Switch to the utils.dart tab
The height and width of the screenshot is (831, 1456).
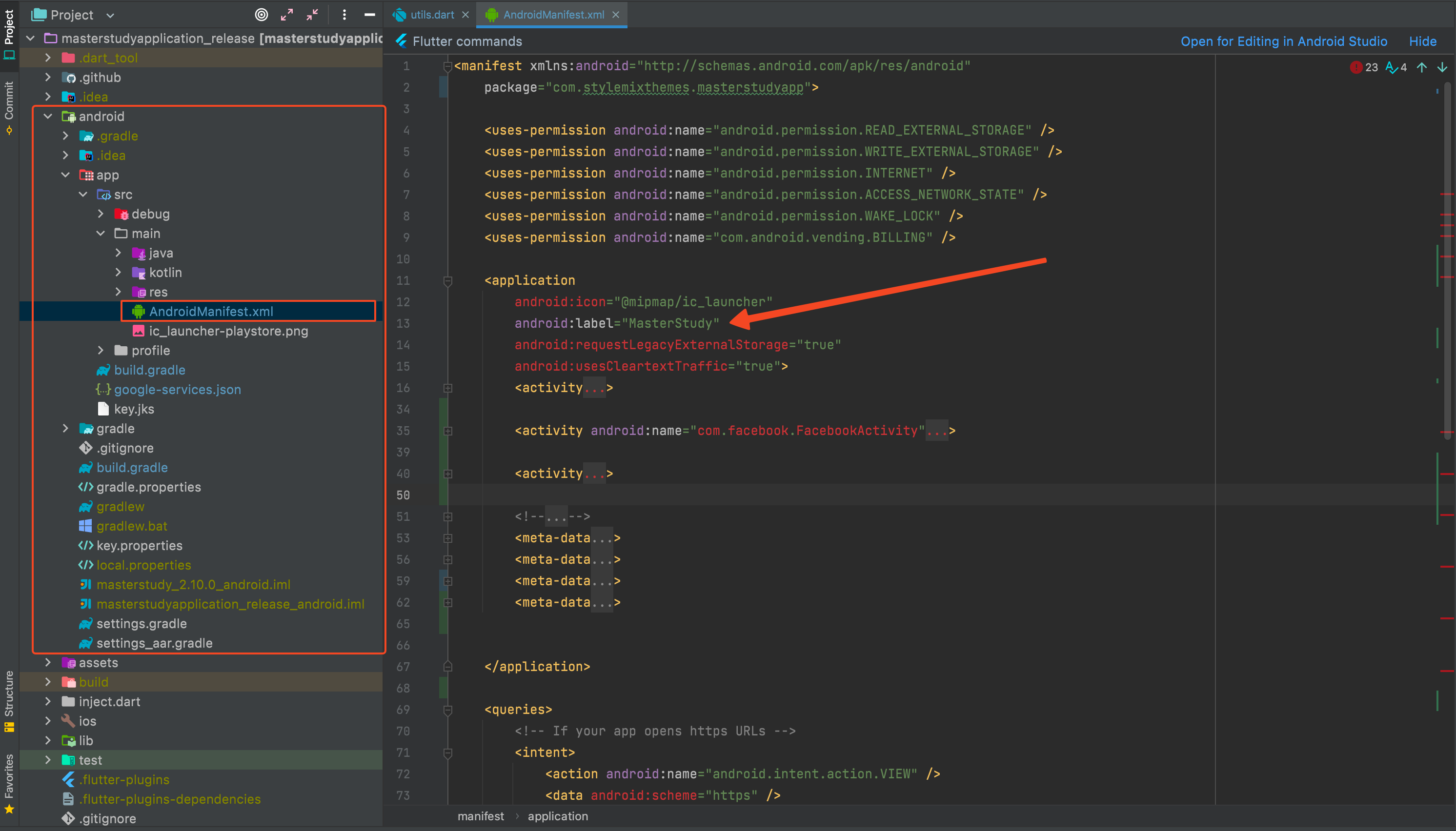click(x=432, y=15)
